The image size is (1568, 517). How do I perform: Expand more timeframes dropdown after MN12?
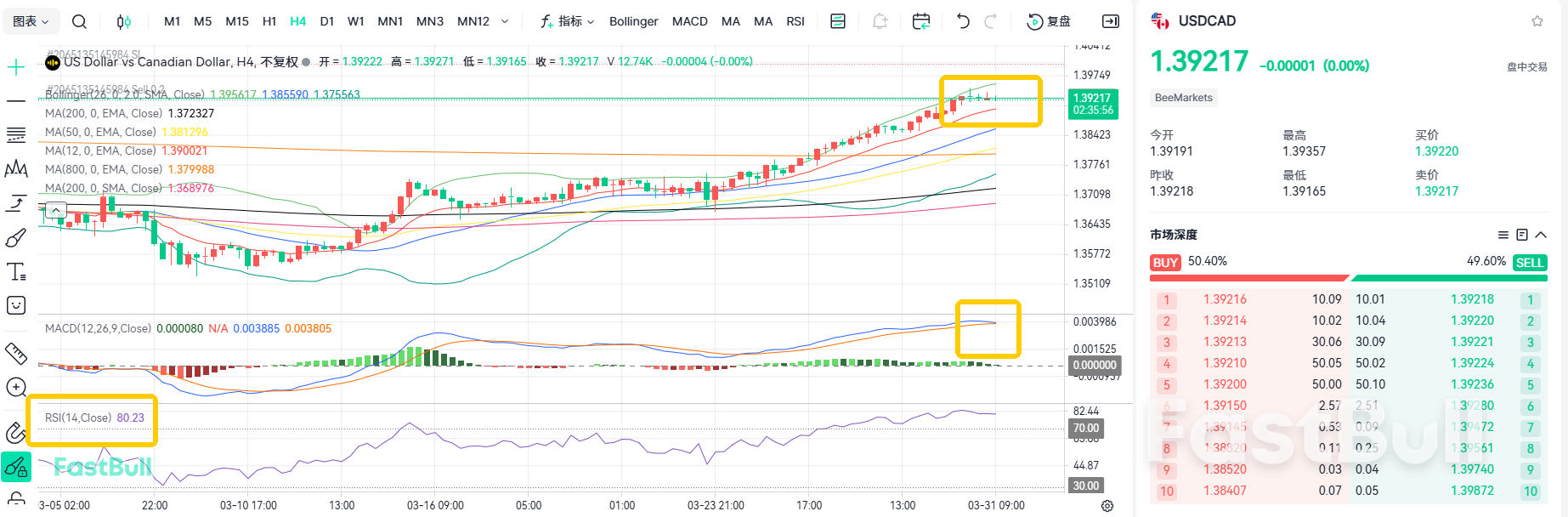505,21
